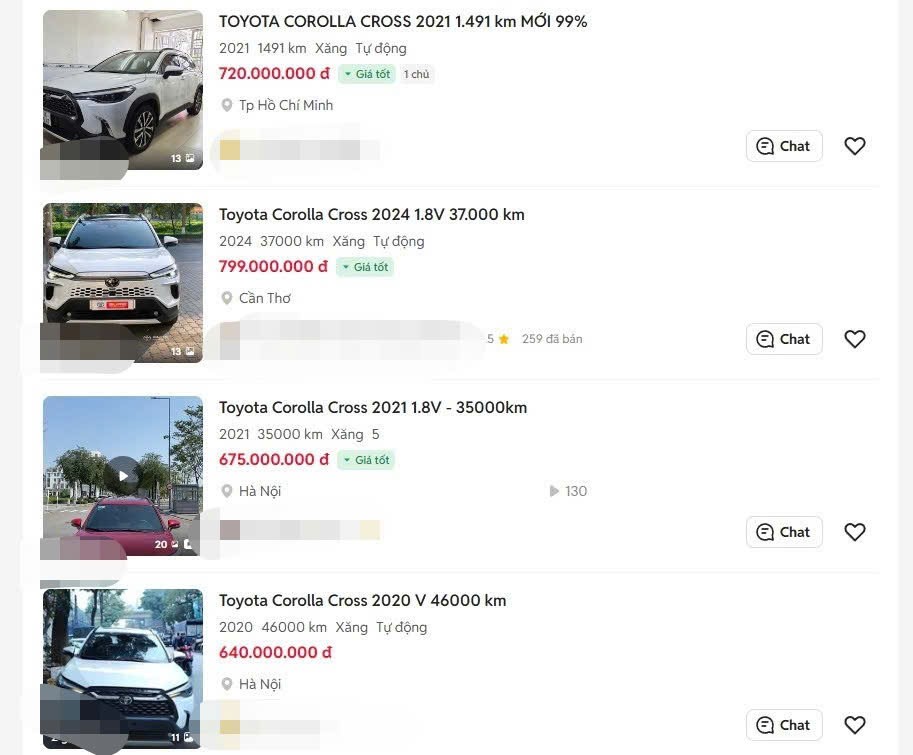Expand the Giá tốt label on the 675 million listing
Viewport: 913px width, 755px height.
point(367,459)
